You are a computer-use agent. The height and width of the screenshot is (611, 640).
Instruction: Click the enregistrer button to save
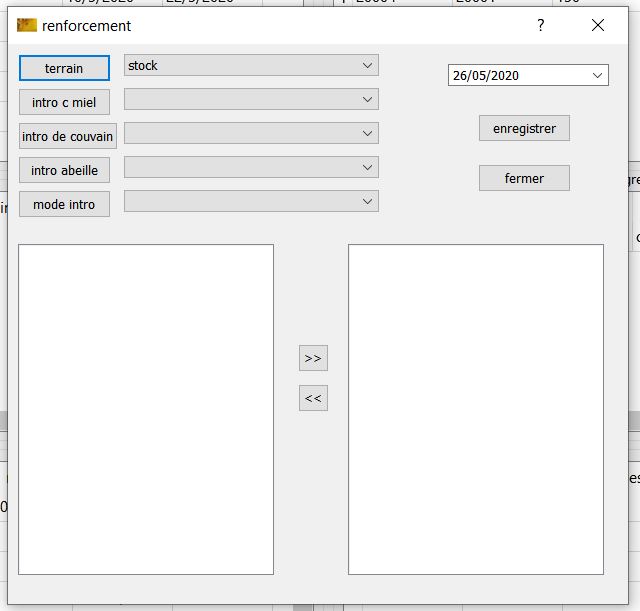click(x=524, y=128)
